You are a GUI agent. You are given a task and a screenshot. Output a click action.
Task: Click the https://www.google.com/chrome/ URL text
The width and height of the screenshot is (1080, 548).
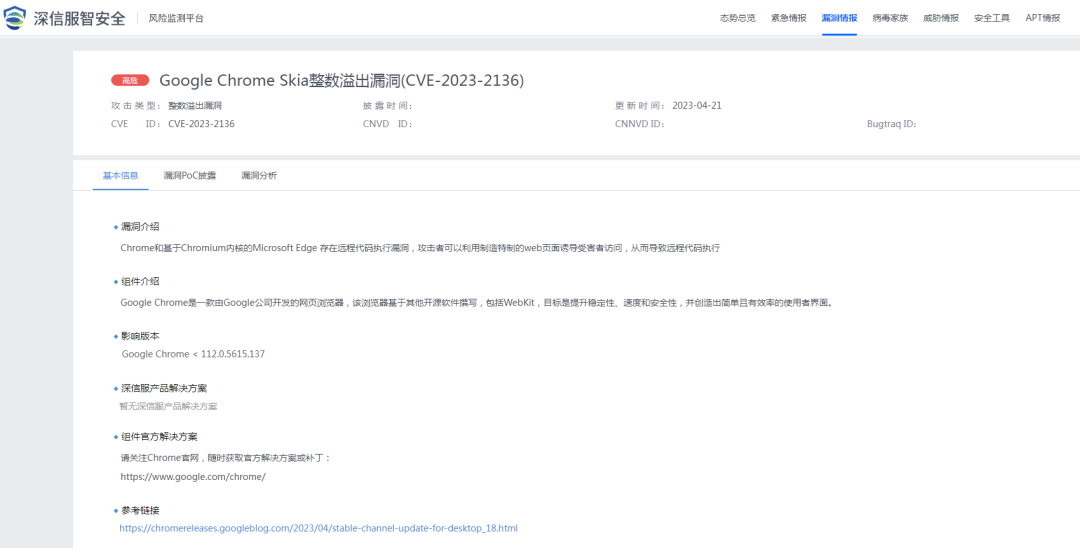193,476
